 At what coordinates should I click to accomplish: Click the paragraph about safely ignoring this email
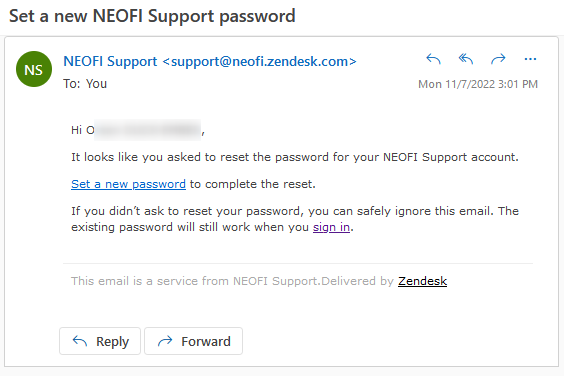pyautogui.click(x=295, y=219)
